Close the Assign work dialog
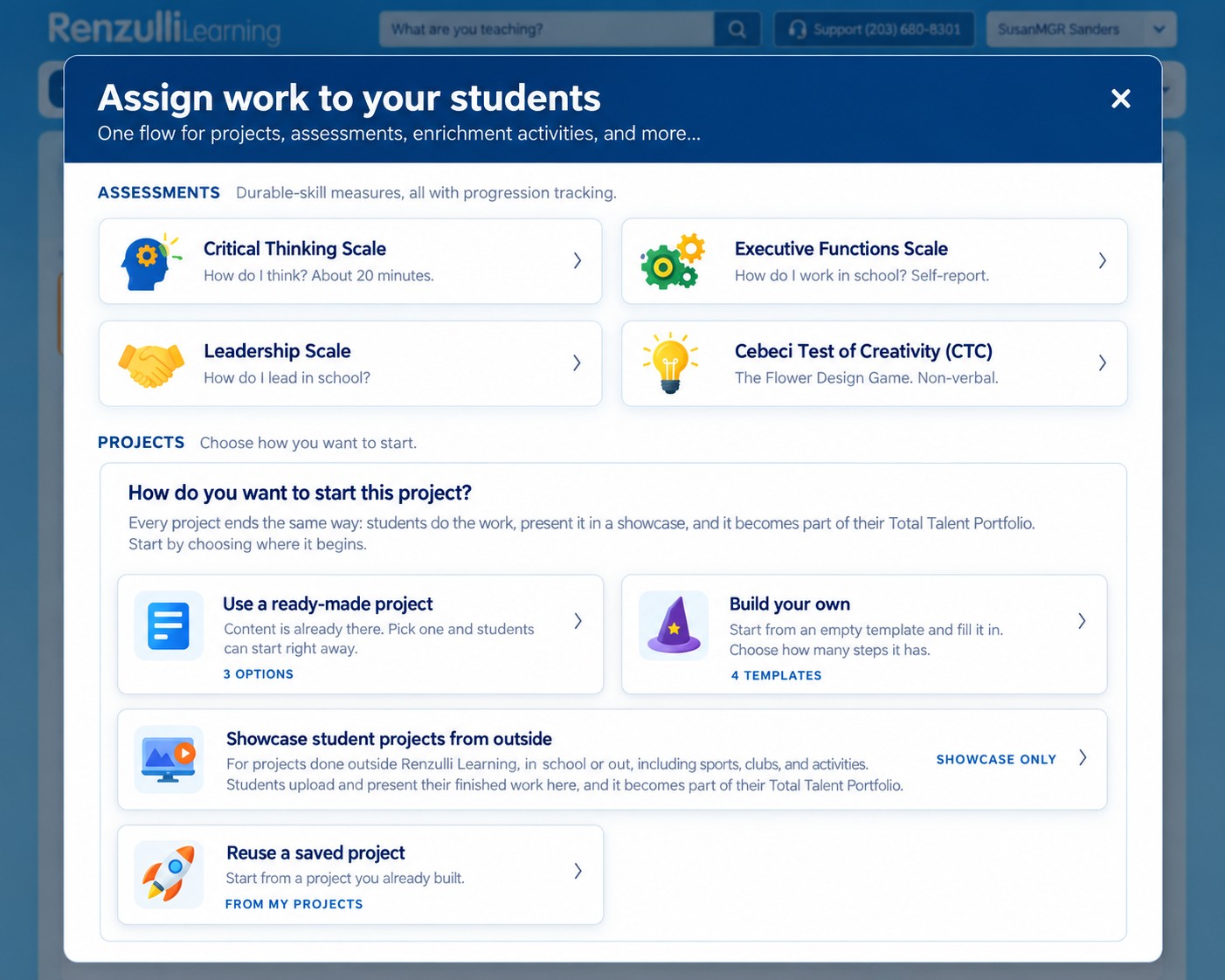This screenshot has height=980, width=1225. tap(1120, 99)
